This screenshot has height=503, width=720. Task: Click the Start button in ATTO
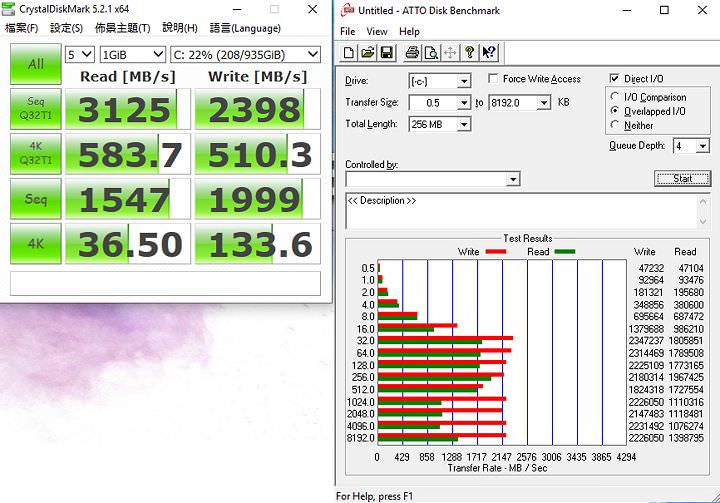682,179
